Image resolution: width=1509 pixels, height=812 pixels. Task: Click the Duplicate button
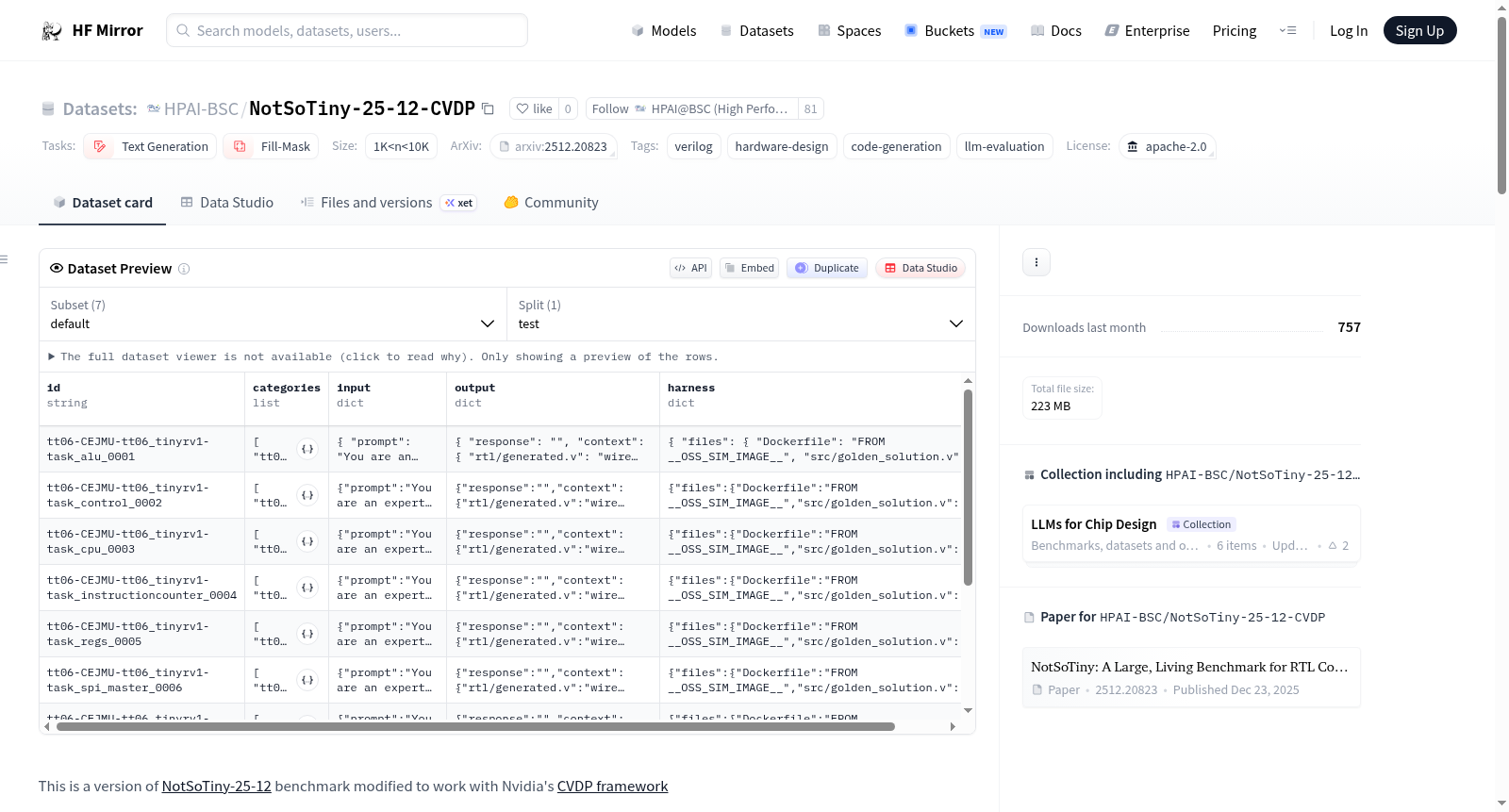tap(827, 268)
